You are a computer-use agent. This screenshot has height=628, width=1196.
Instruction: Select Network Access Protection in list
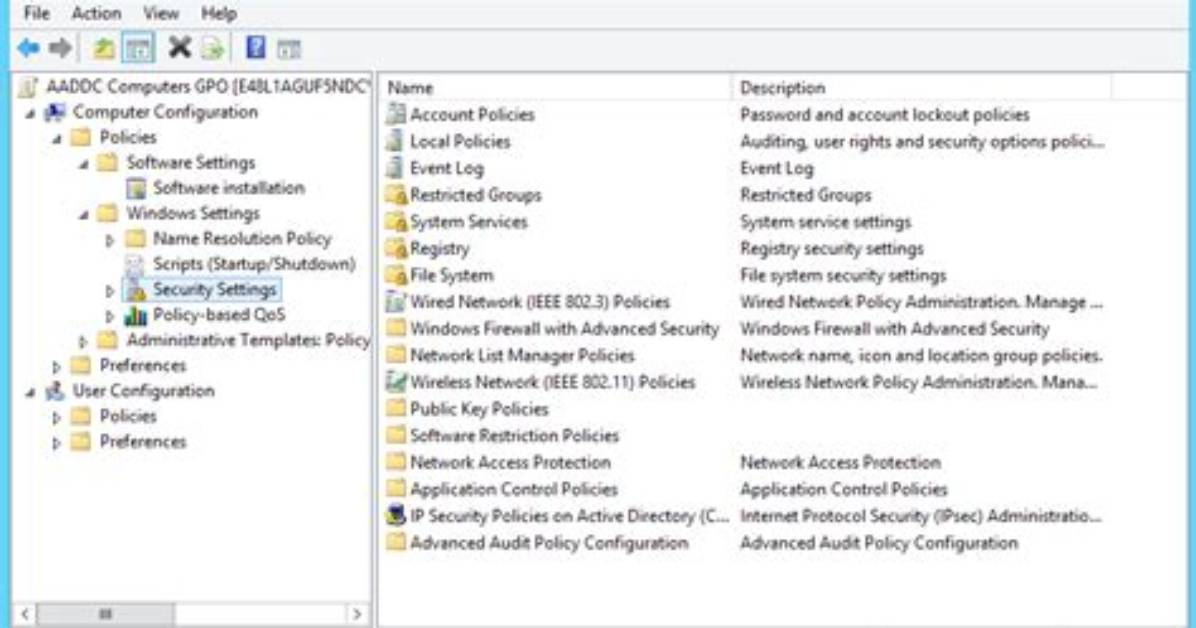pyautogui.click(x=510, y=462)
